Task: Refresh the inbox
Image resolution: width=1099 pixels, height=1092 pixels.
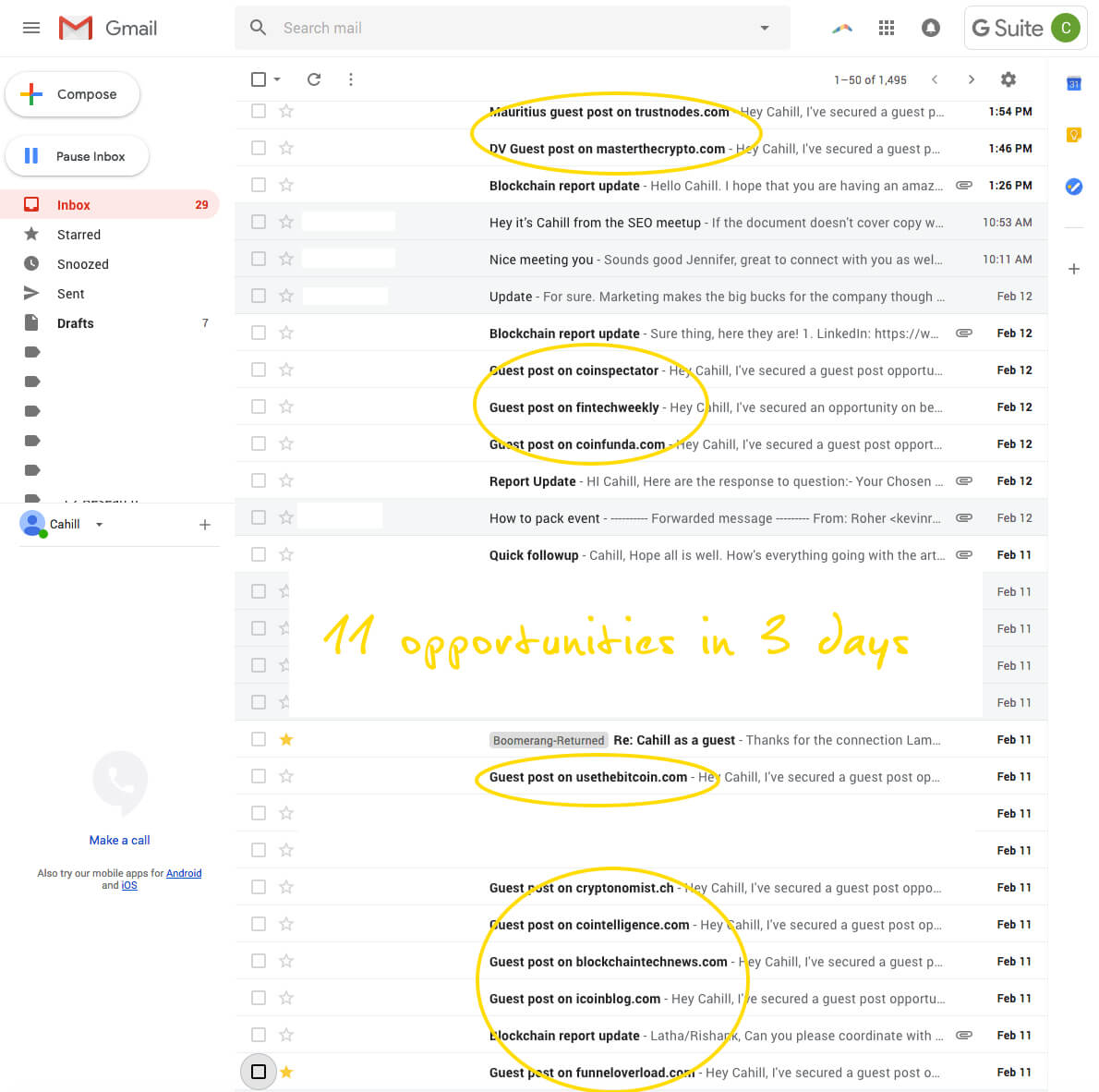Action: (314, 79)
